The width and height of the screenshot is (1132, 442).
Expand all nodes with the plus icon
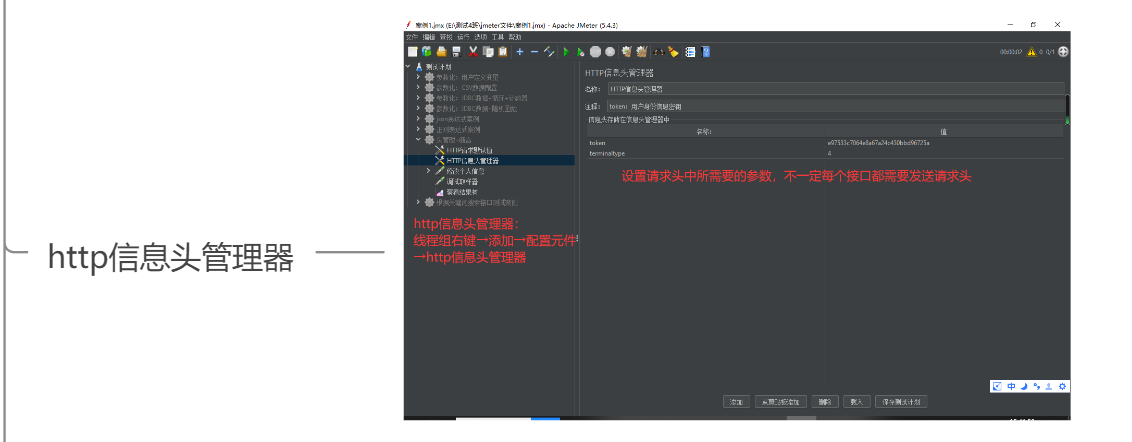(x=520, y=52)
